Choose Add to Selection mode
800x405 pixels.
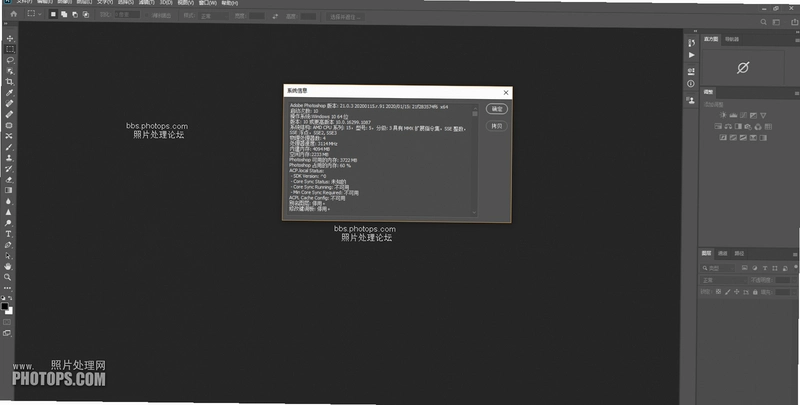(64, 15)
